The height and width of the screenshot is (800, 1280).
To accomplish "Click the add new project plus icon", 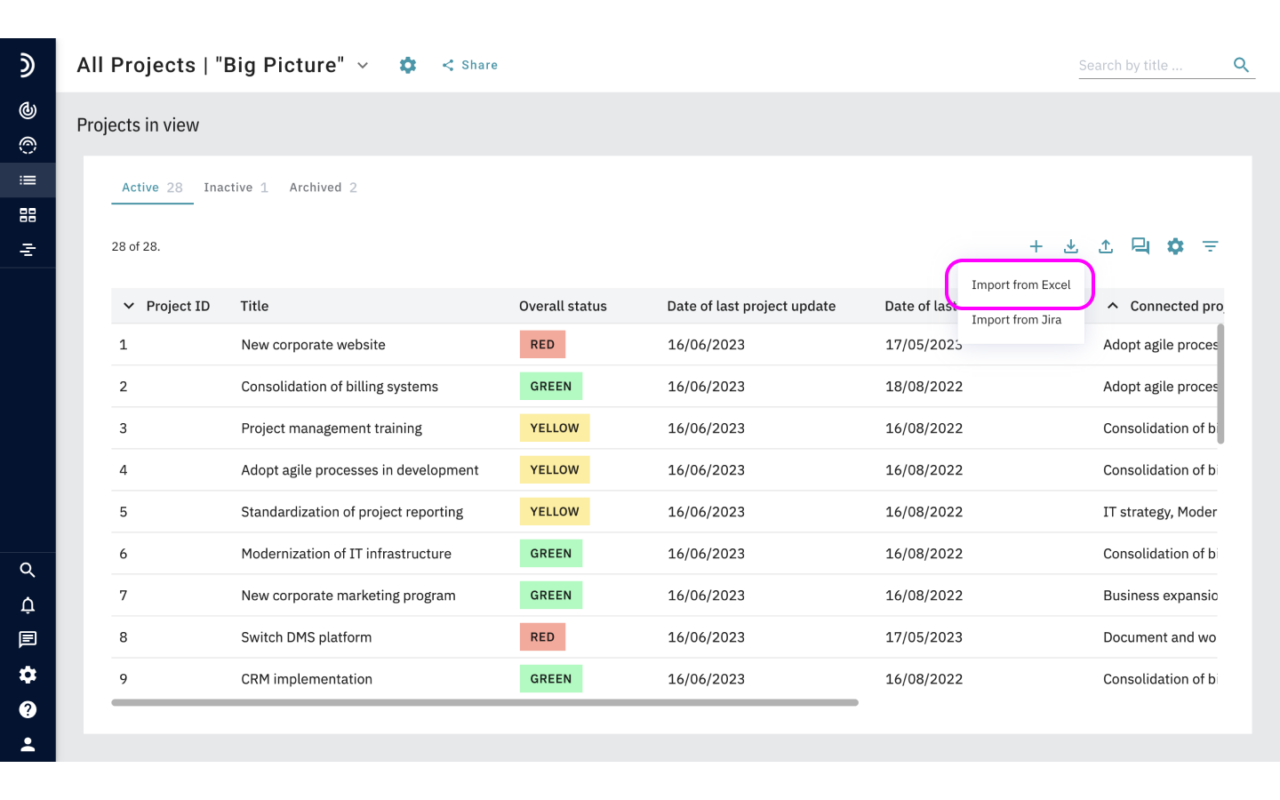I will click(x=1036, y=246).
